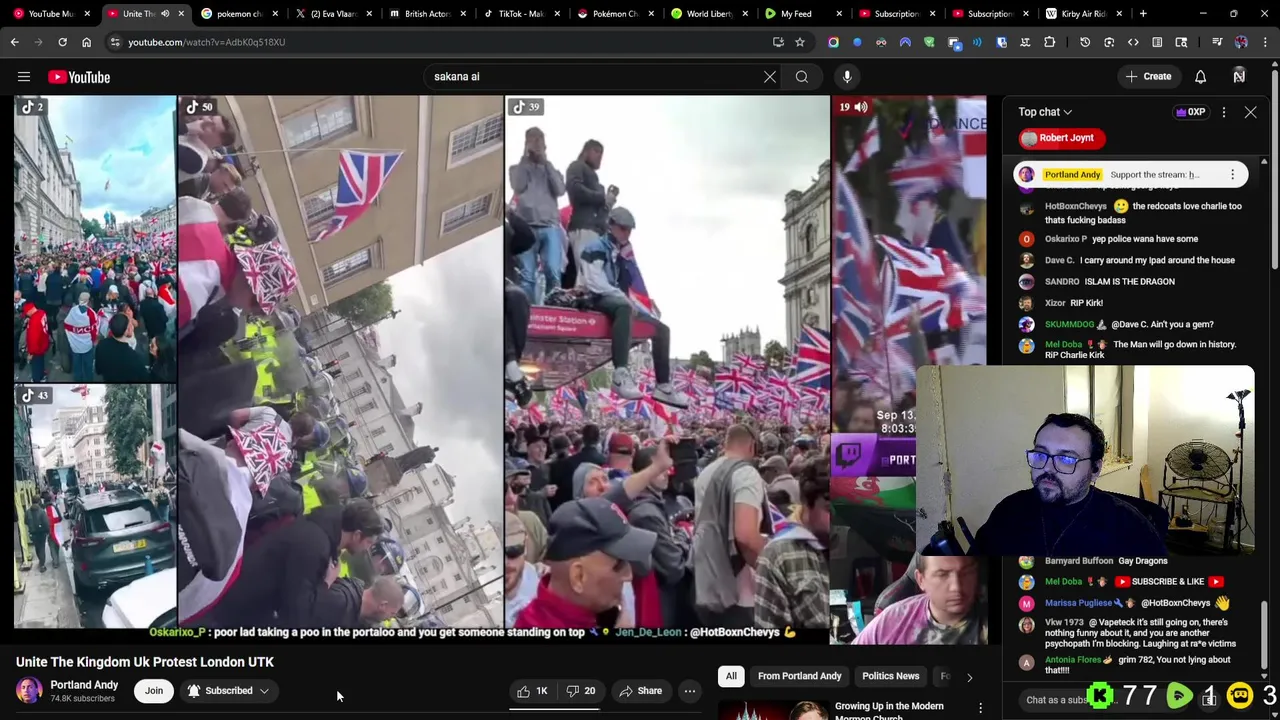Open the YouTube hamburger guide menu
The height and width of the screenshot is (720, 1280).
point(24,77)
